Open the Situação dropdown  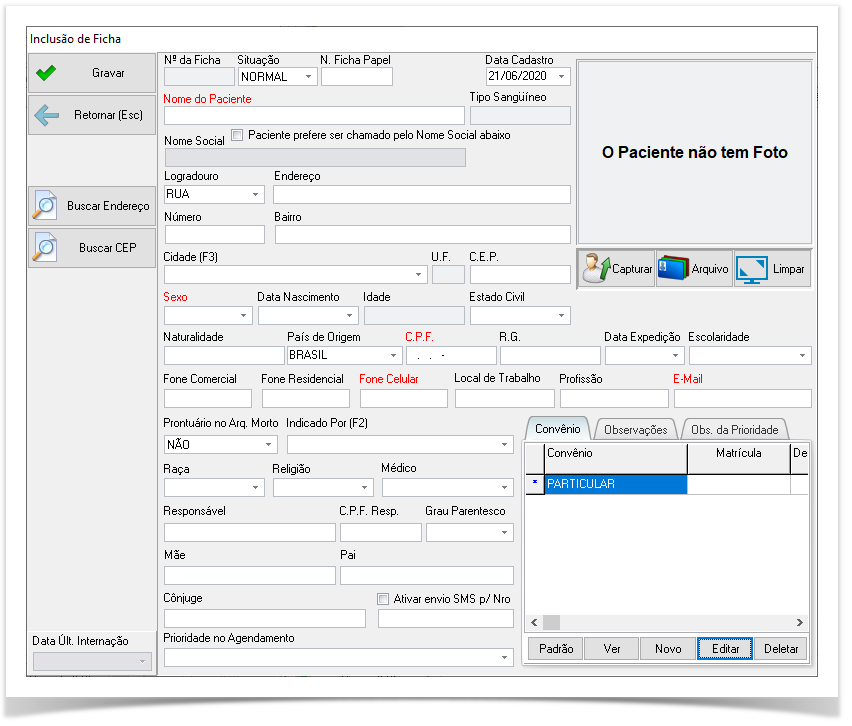tap(307, 77)
